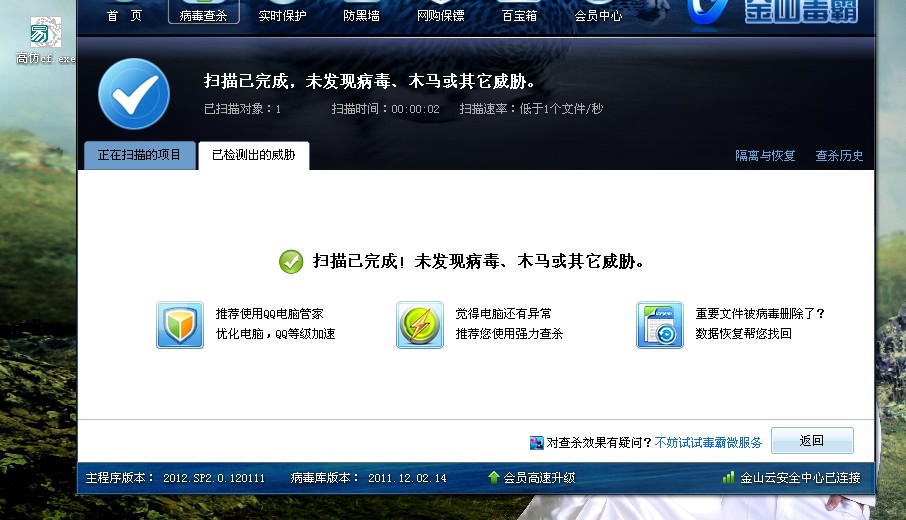The height and width of the screenshot is (520, 906).
Task: Open the 查杀历史 scan history link
Action: pyautogui.click(x=839, y=155)
